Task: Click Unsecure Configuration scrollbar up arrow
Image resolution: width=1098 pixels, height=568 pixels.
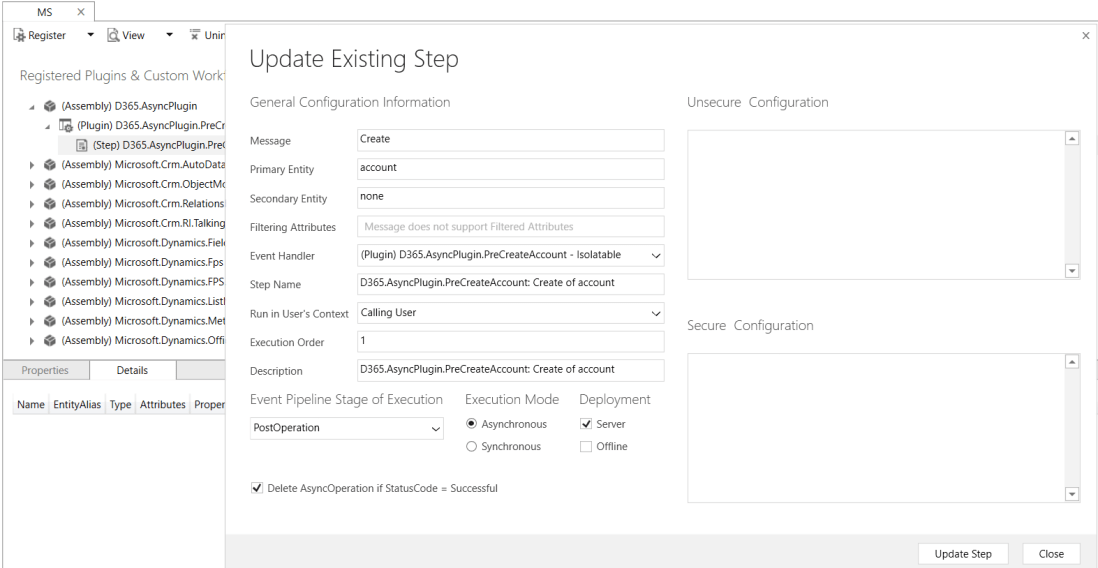Action: click(1072, 139)
